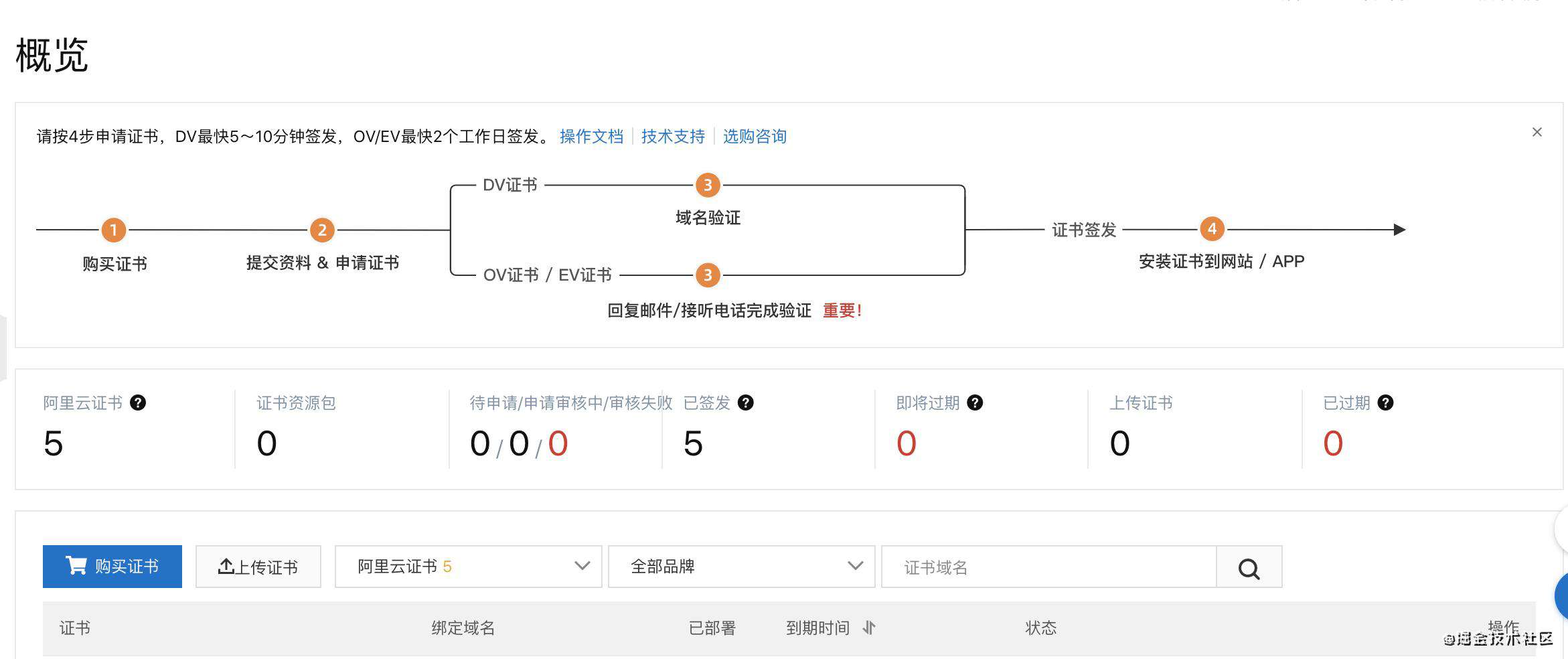Viewport: 1568px width, 659px height.
Task: Click help icon next to 已过期
Action: point(1385,402)
